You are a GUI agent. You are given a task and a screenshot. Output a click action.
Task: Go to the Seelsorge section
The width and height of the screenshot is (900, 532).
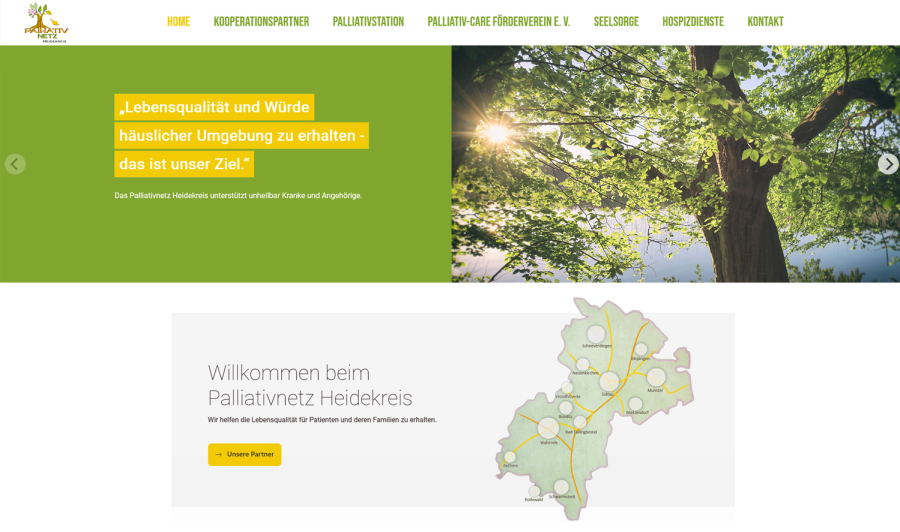[616, 22]
